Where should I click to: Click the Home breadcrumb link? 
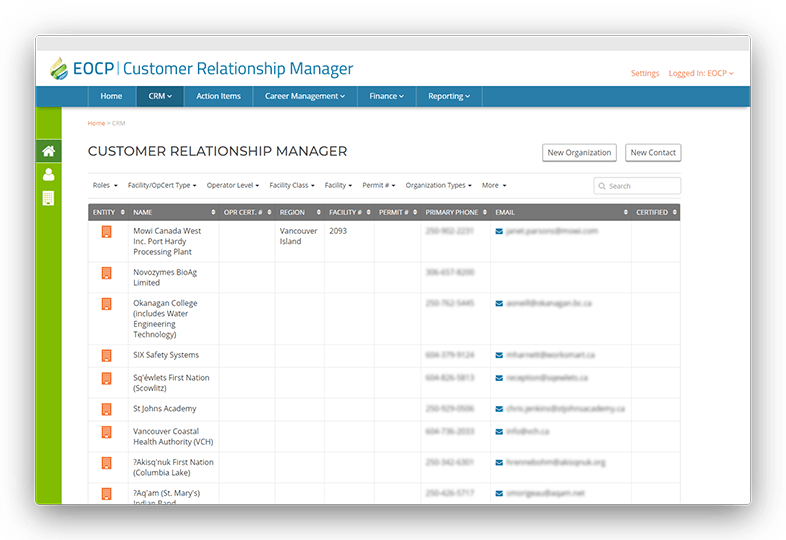tap(96, 123)
